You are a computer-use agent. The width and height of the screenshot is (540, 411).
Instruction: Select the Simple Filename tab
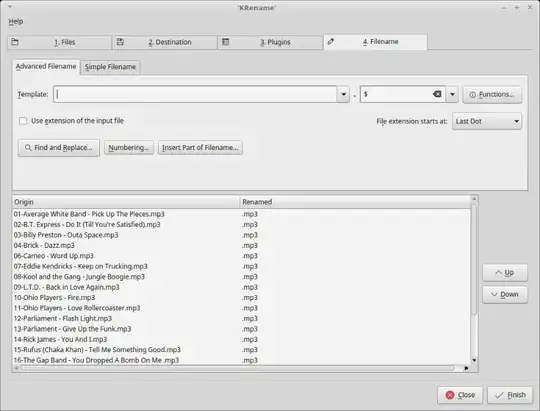click(110, 67)
